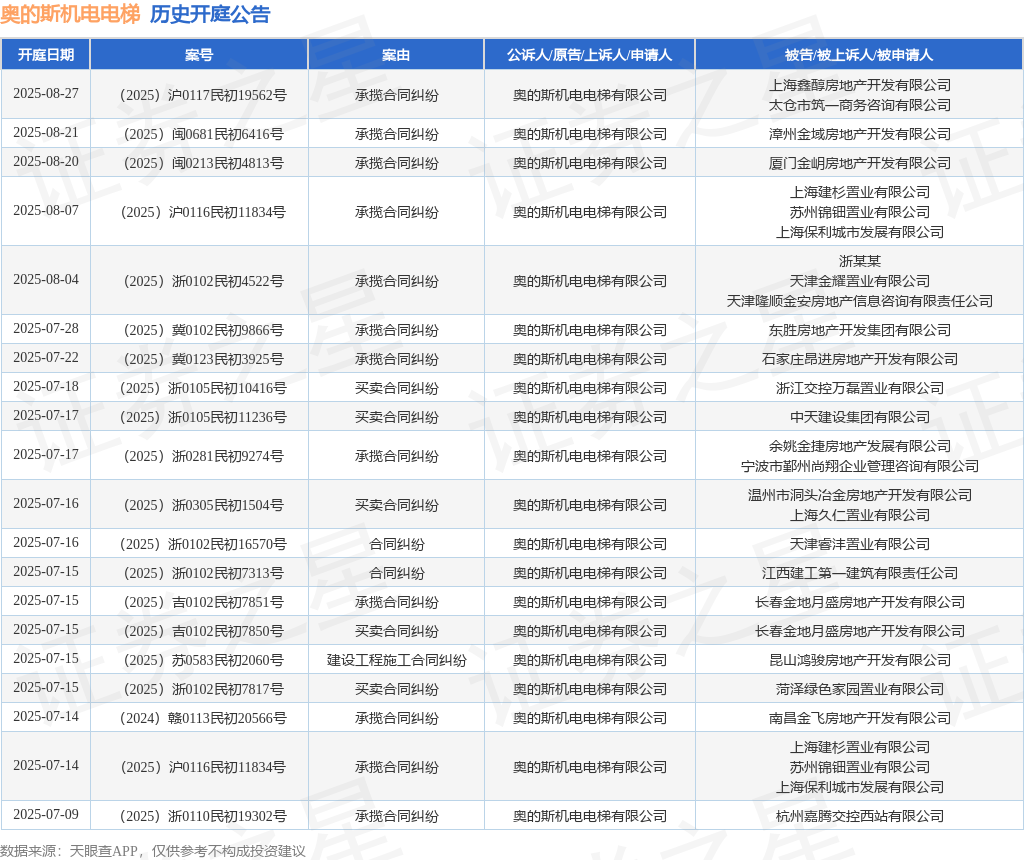Click the 案由 column header
This screenshot has width=1024, height=860.
click(x=396, y=55)
